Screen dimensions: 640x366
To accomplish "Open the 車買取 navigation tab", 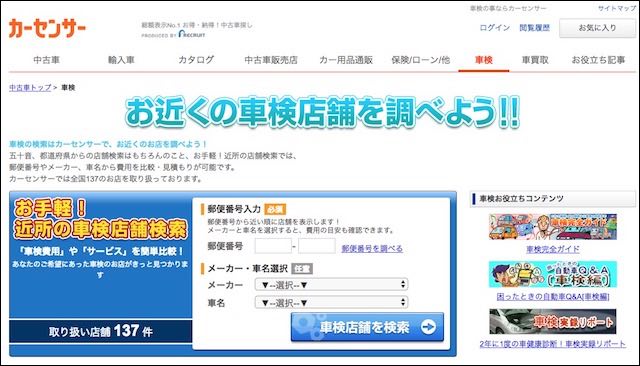I will [535, 60].
